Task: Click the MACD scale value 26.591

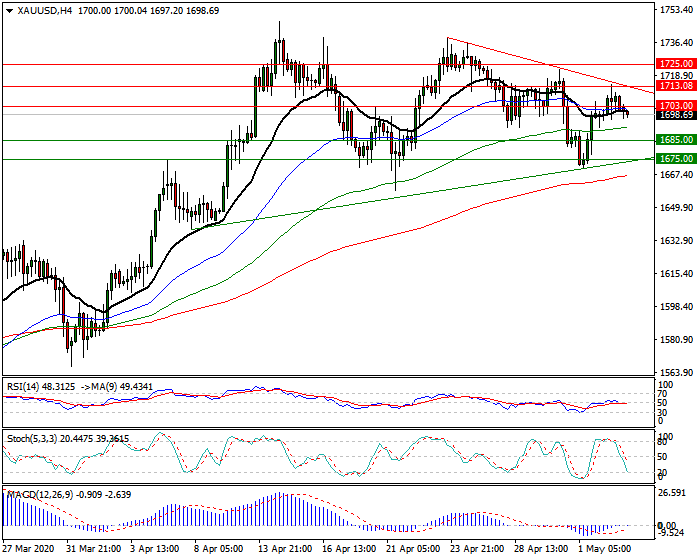Action: (672, 493)
